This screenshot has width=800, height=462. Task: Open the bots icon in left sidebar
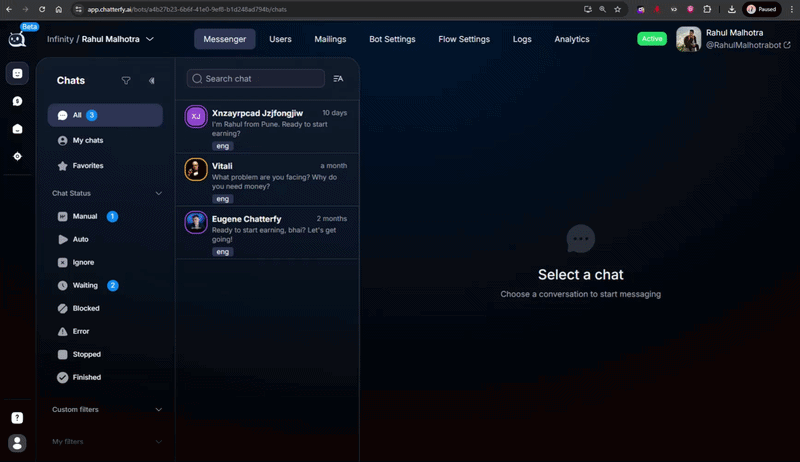tap(17, 73)
